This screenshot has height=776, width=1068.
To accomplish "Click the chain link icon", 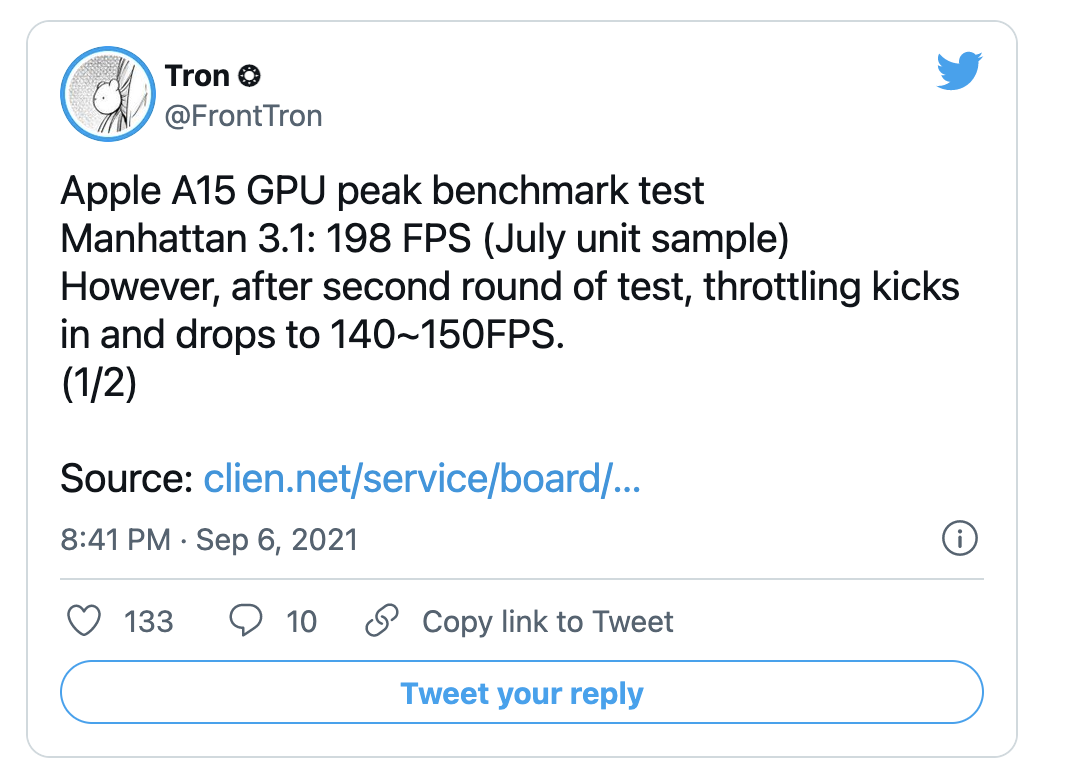I will [382, 622].
